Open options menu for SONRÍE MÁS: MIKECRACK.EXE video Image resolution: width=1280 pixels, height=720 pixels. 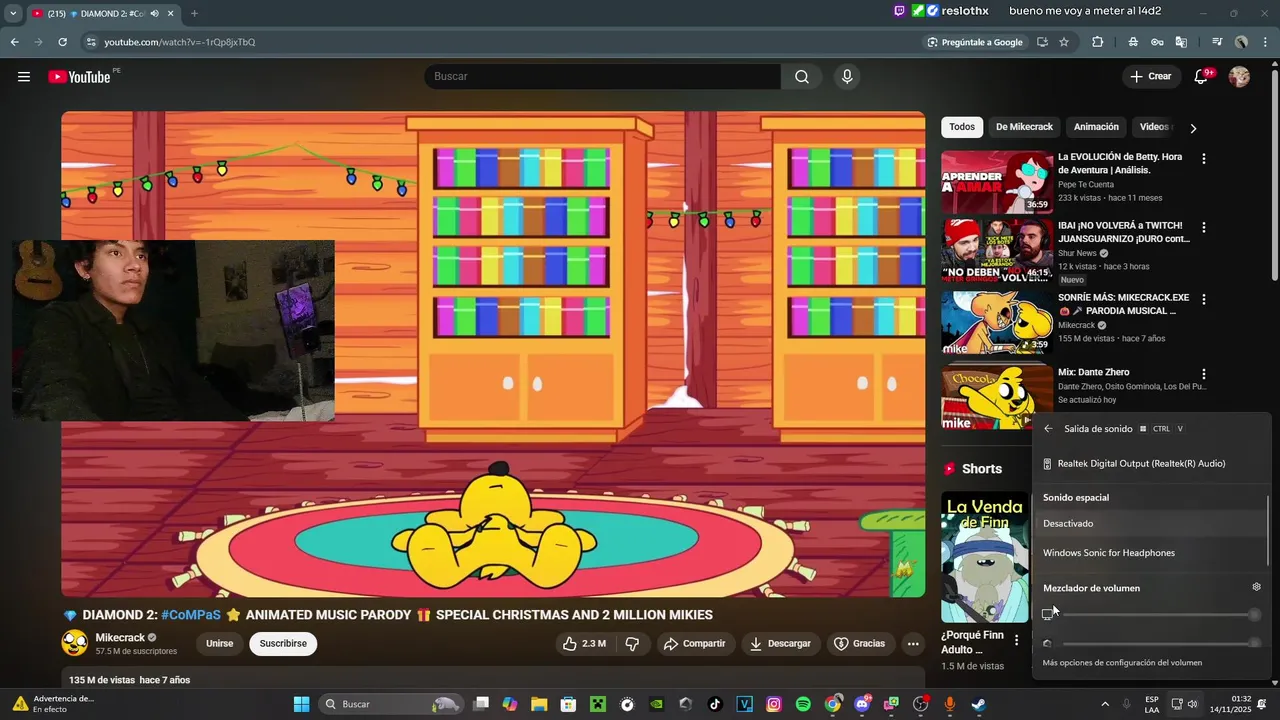coord(1204,299)
